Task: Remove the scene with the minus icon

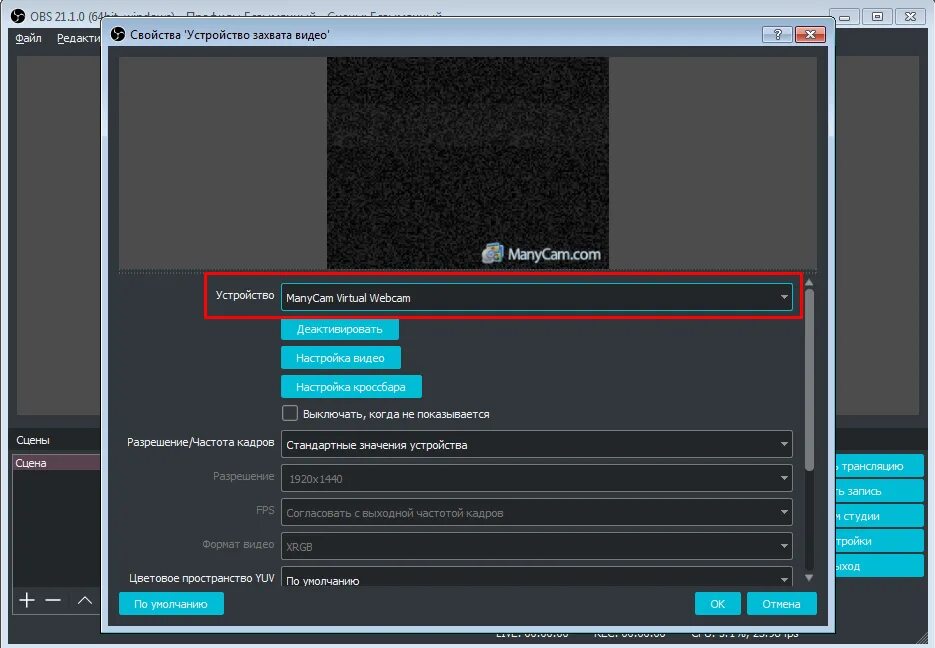Action: [x=53, y=600]
